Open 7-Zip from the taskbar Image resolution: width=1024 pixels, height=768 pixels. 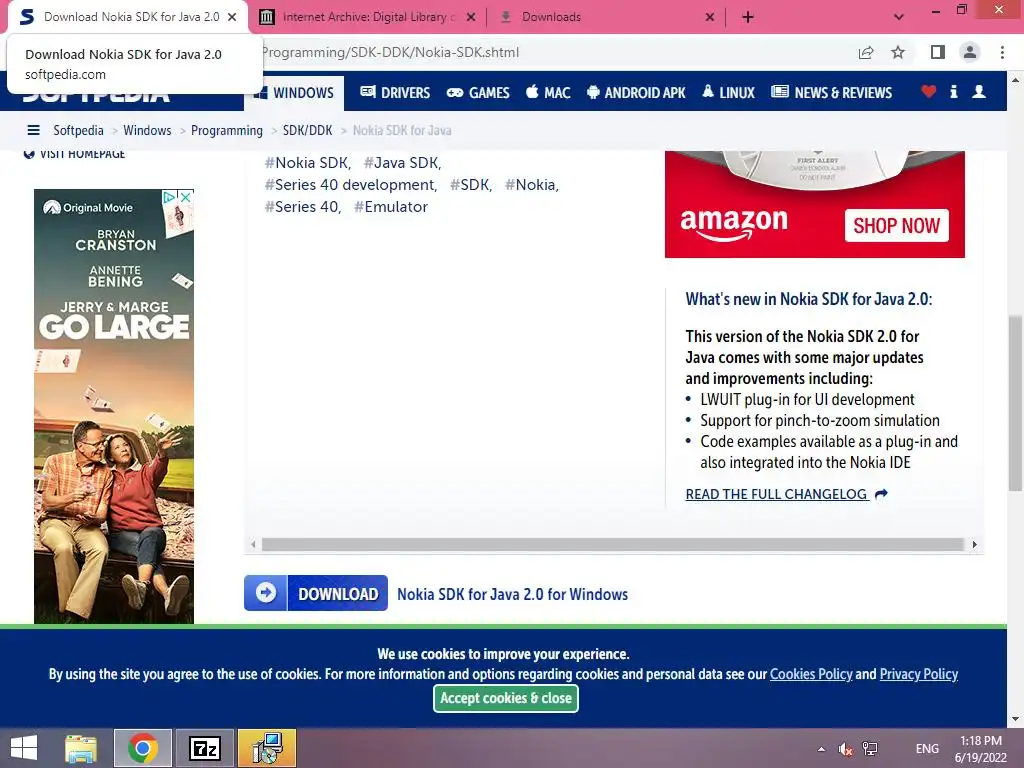(204, 748)
